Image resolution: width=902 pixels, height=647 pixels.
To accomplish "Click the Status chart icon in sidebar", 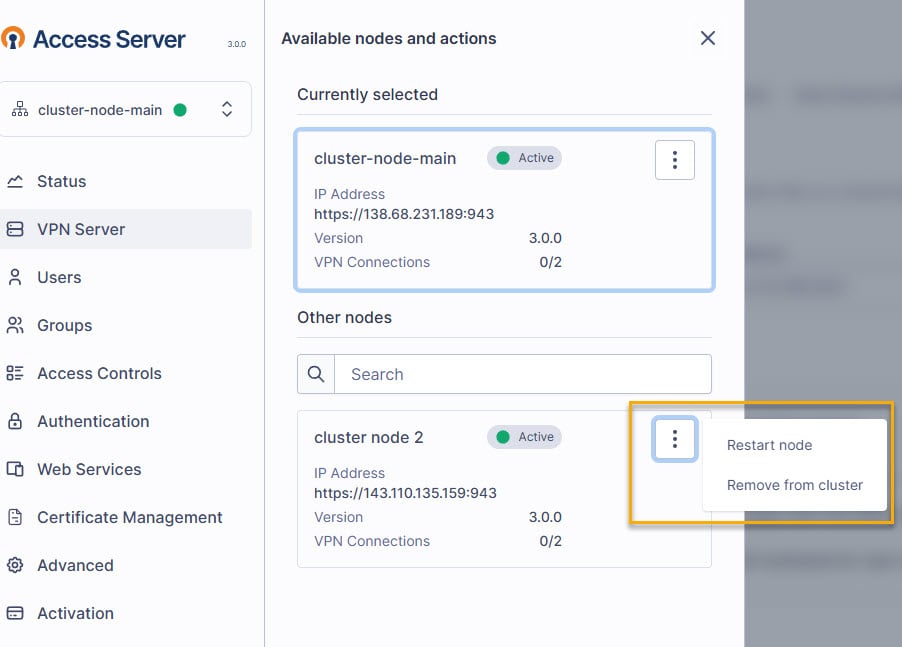I will [15, 182].
